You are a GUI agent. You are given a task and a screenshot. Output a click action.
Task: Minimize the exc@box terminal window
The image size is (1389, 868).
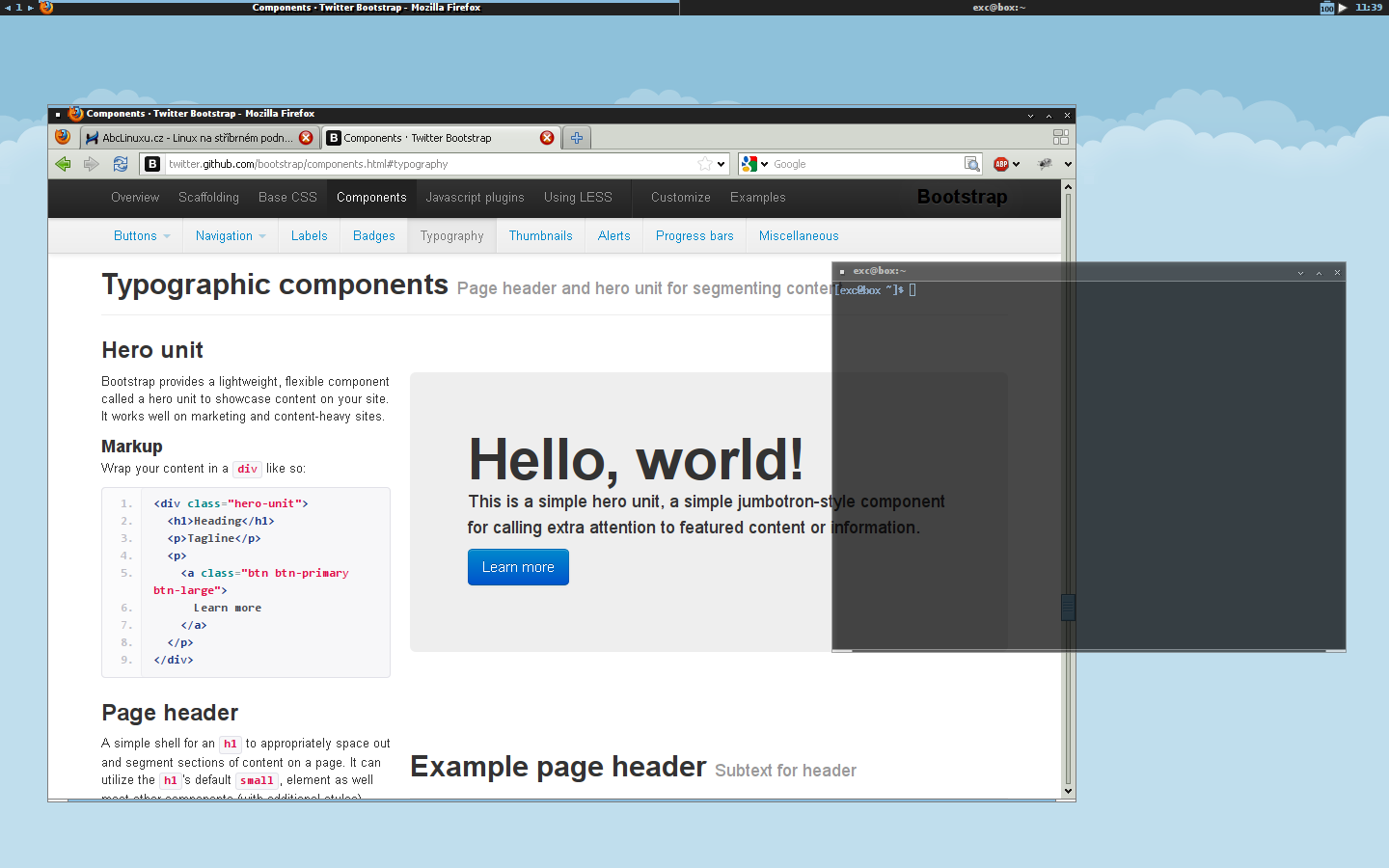pyautogui.click(x=1300, y=273)
